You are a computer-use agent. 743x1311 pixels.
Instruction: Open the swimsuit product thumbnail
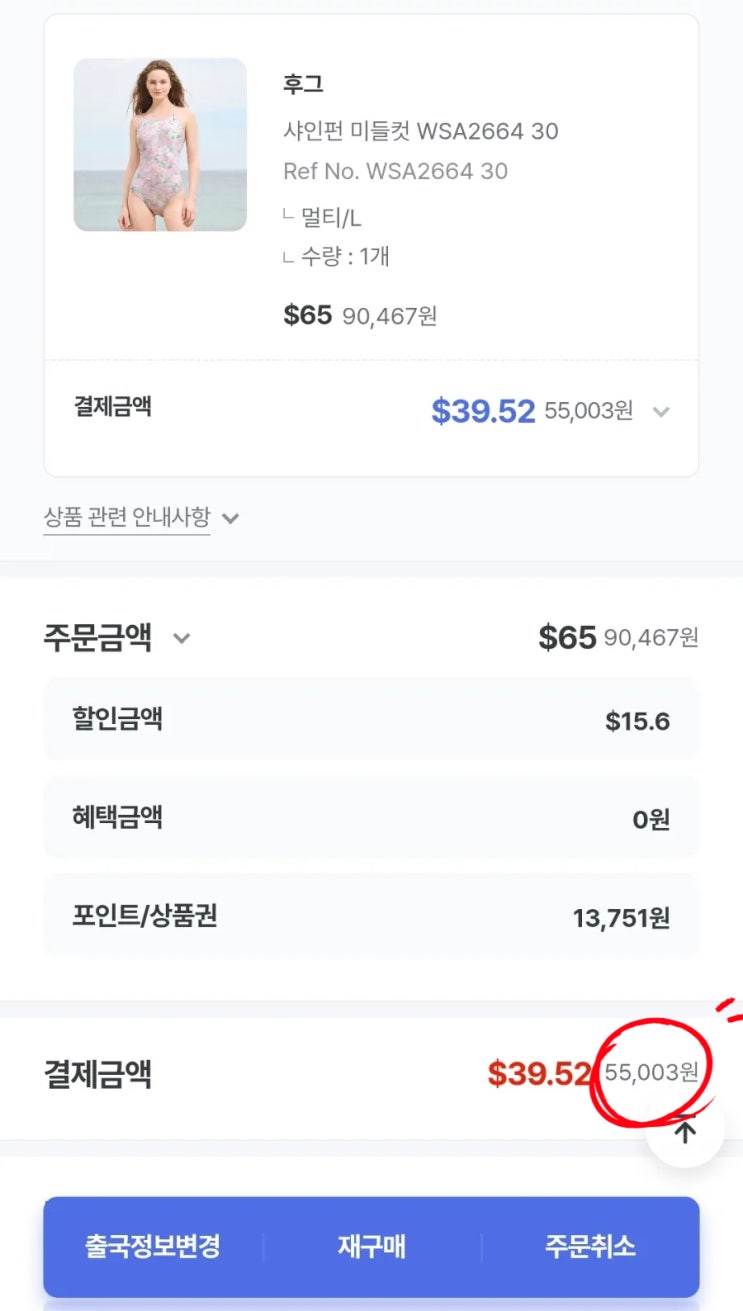click(160, 145)
